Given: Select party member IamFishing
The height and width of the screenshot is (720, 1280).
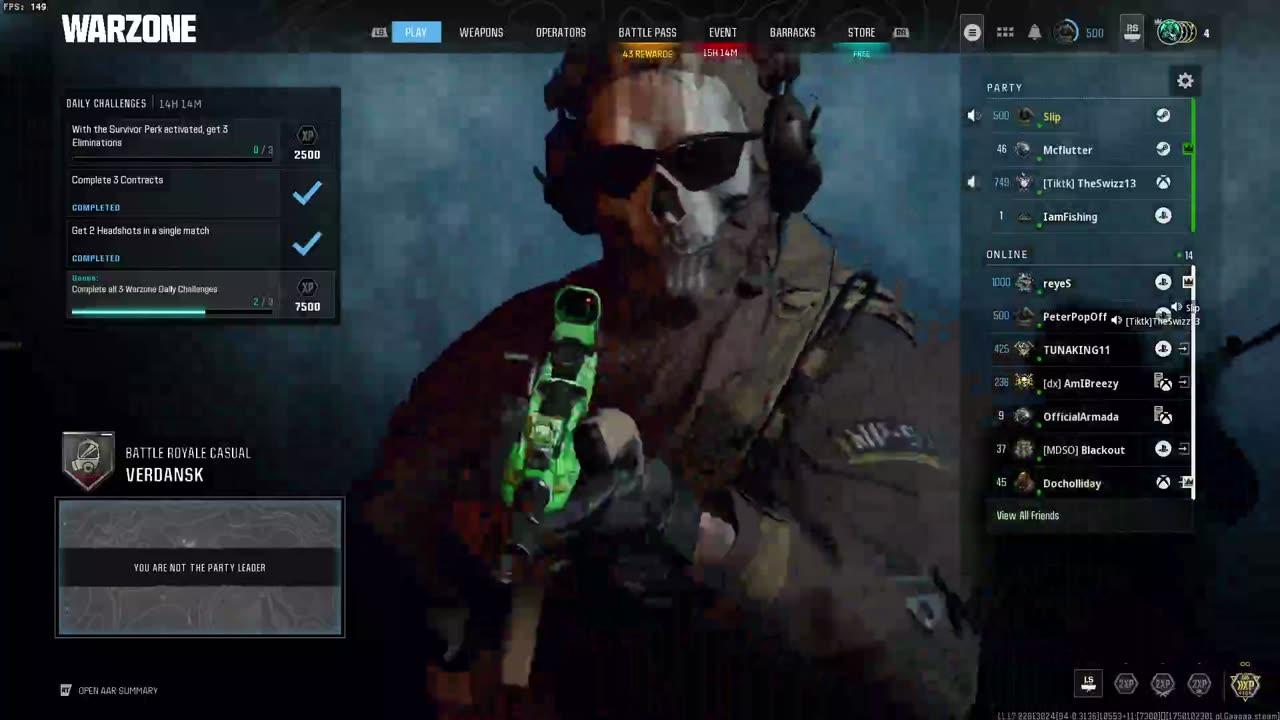Looking at the screenshot, I should pyautogui.click(x=1089, y=216).
